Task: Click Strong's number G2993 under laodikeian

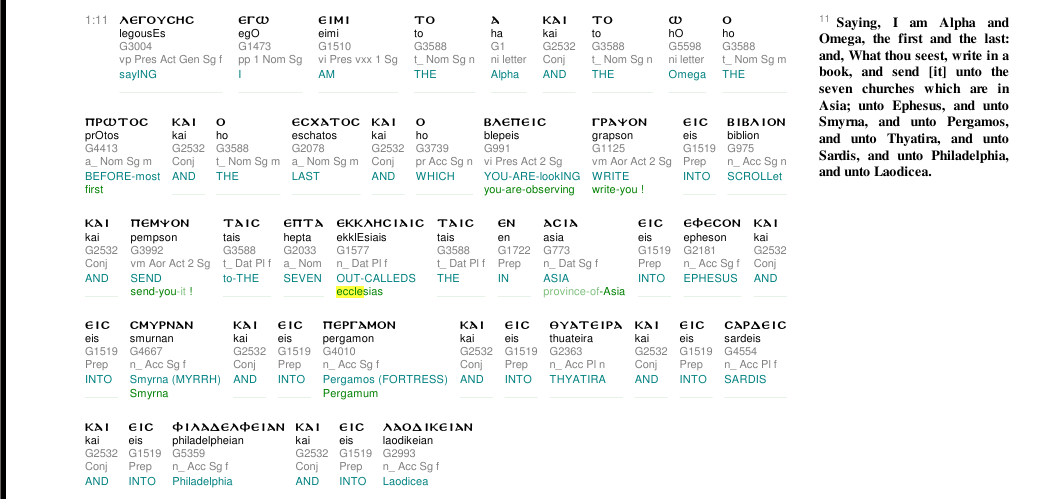Action: pyautogui.click(x=399, y=454)
